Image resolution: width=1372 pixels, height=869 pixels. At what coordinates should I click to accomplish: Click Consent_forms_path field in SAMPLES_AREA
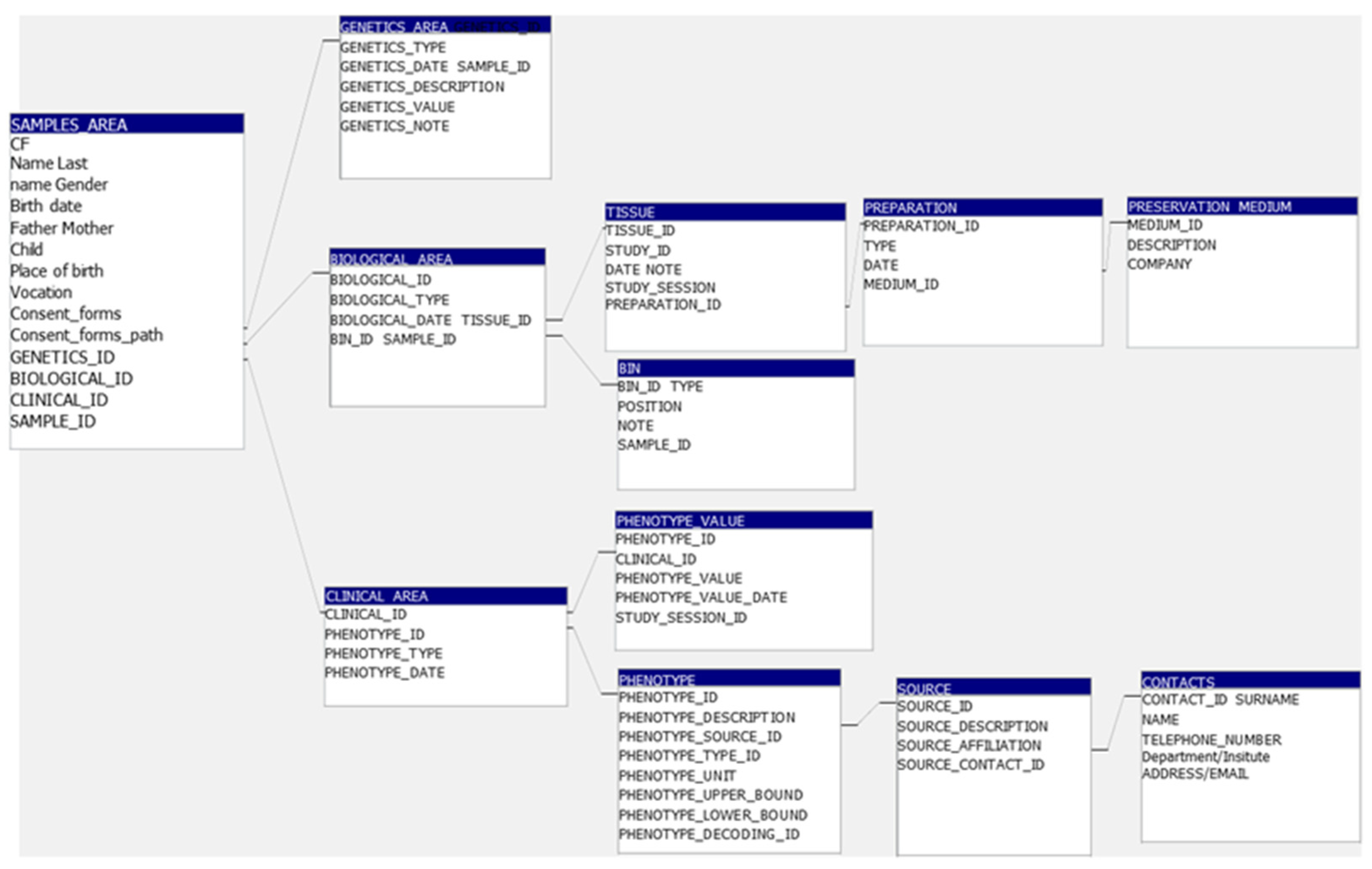pyautogui.click(x=87, y=336)
